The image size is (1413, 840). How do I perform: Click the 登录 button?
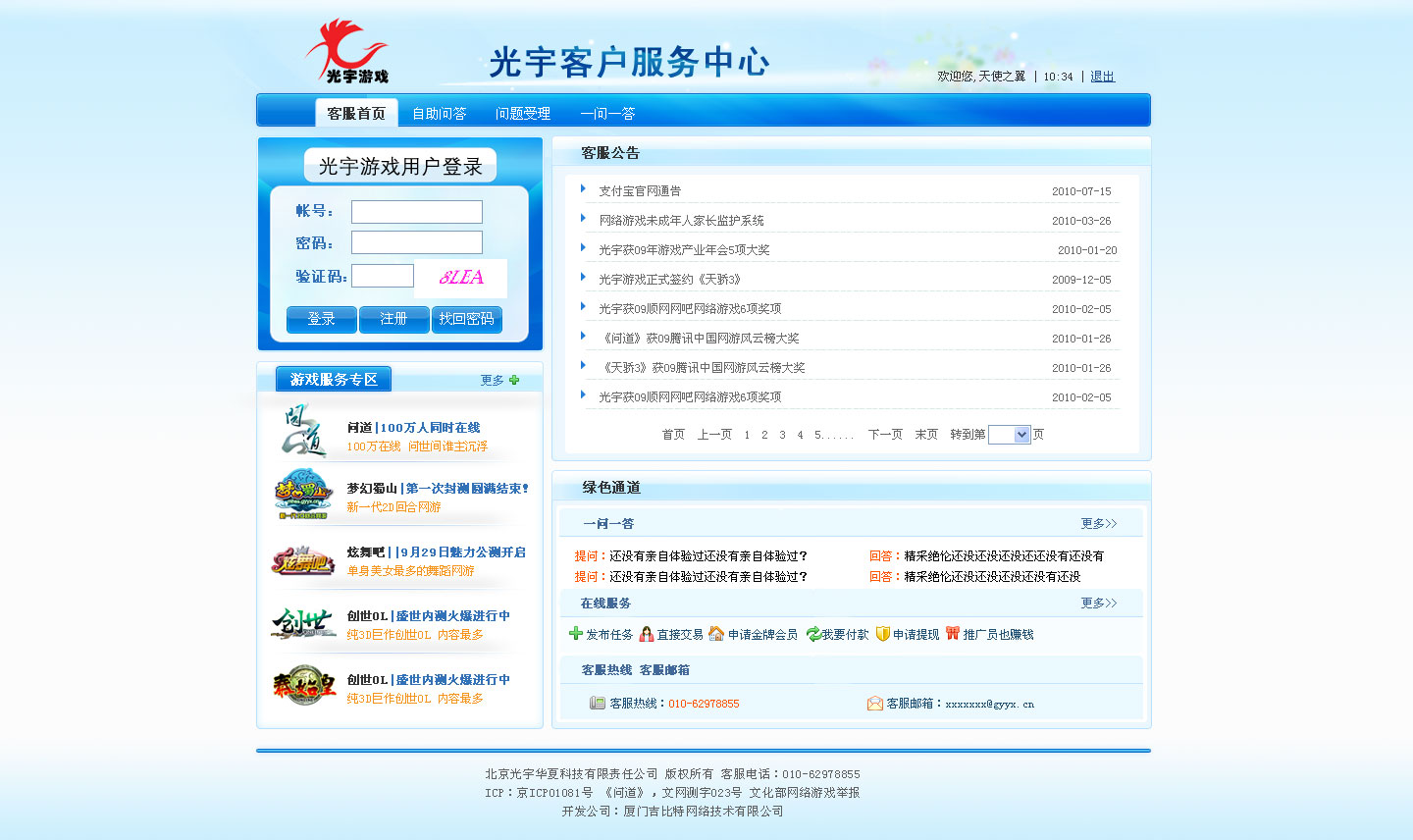[322, 319]
